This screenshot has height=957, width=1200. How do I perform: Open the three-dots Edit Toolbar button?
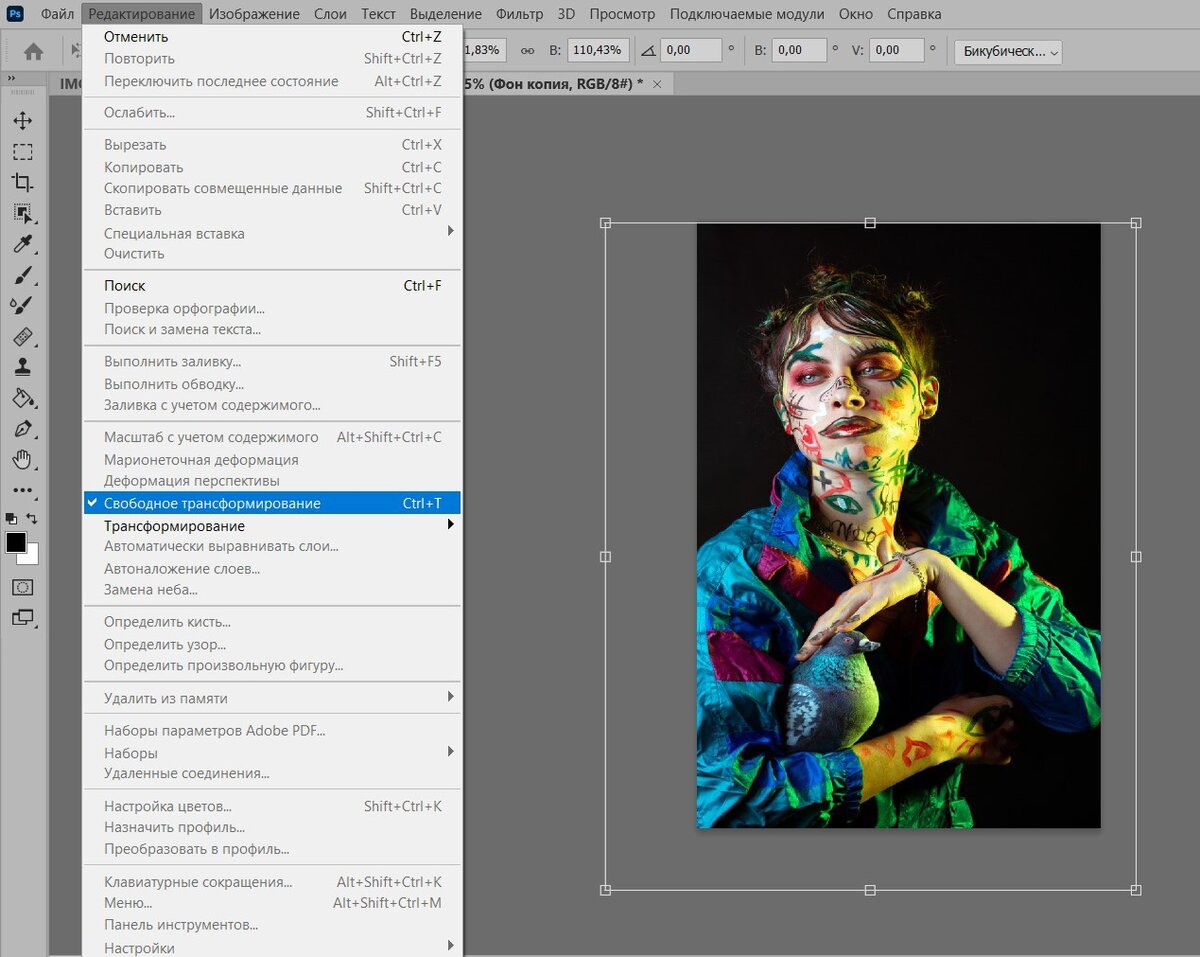[22, 491]
